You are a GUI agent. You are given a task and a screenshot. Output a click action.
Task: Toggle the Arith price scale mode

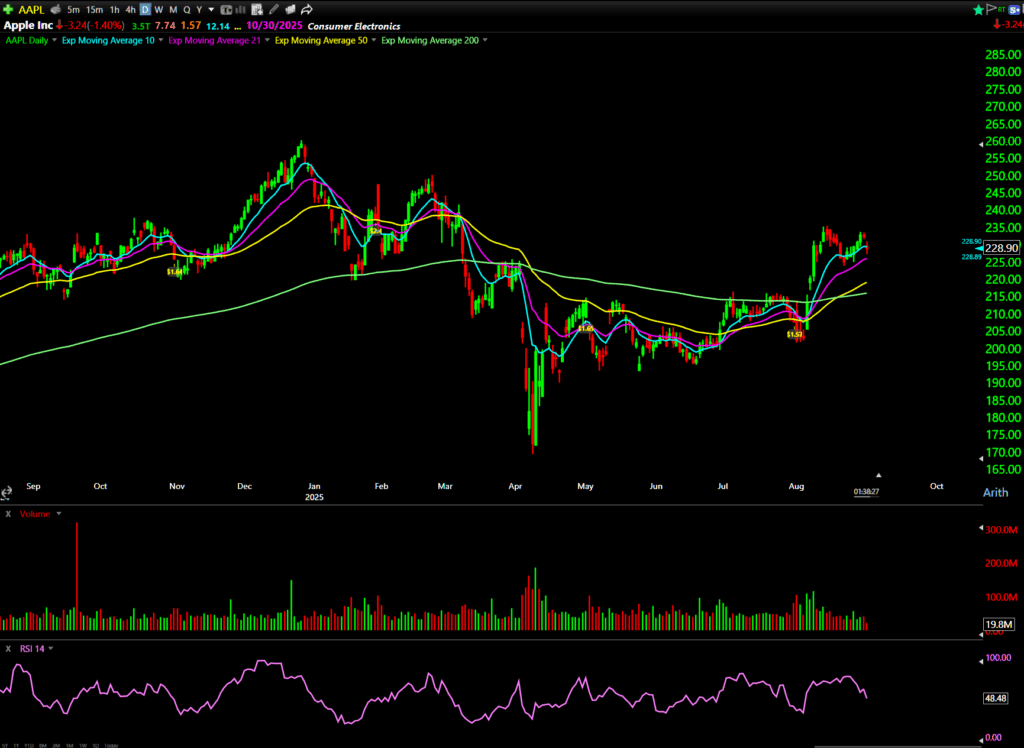pyautogui.click(x=995, y=493)
